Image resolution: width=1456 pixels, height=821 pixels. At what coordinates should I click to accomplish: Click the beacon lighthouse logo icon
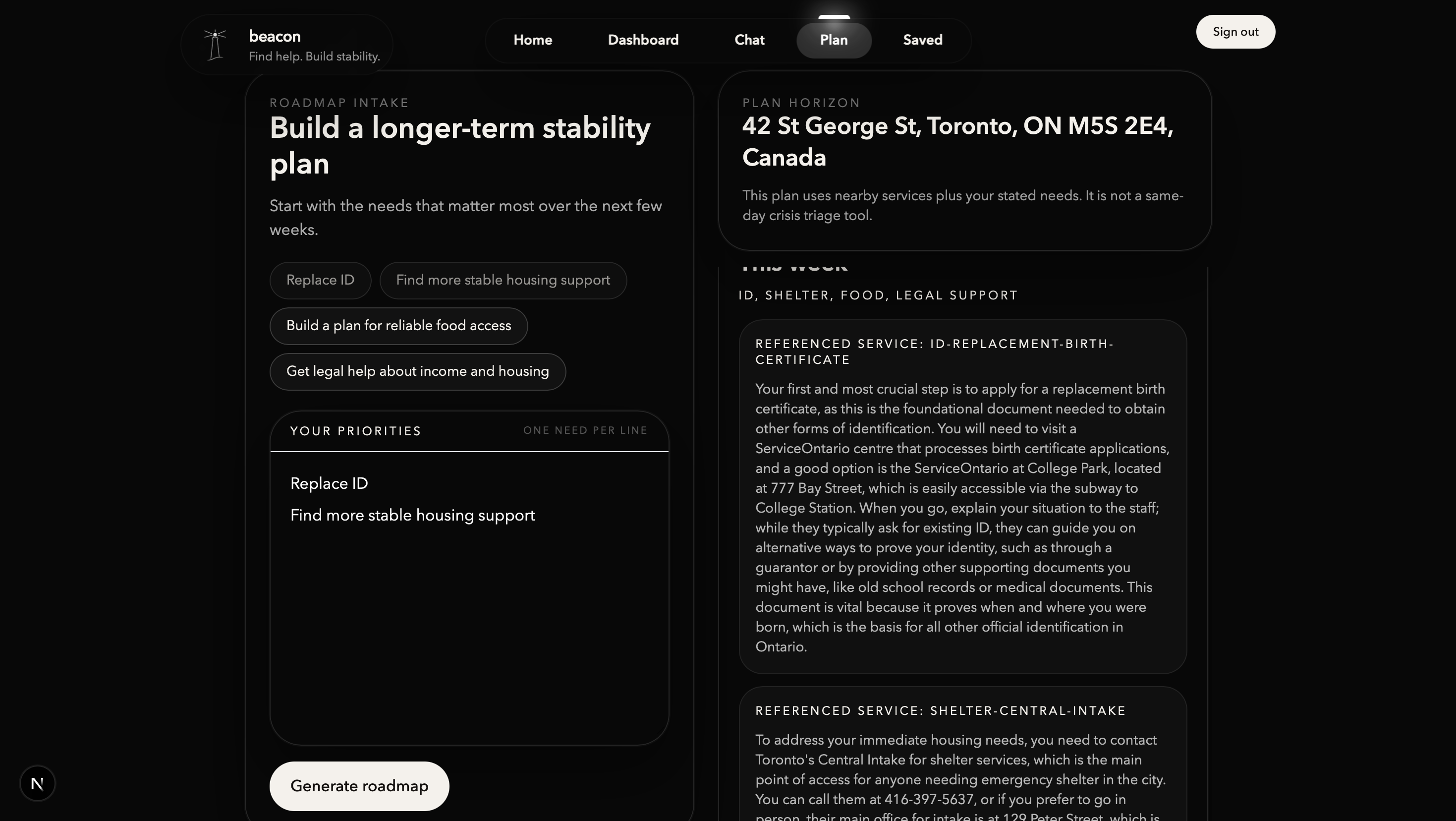click(x=215, y=45)
